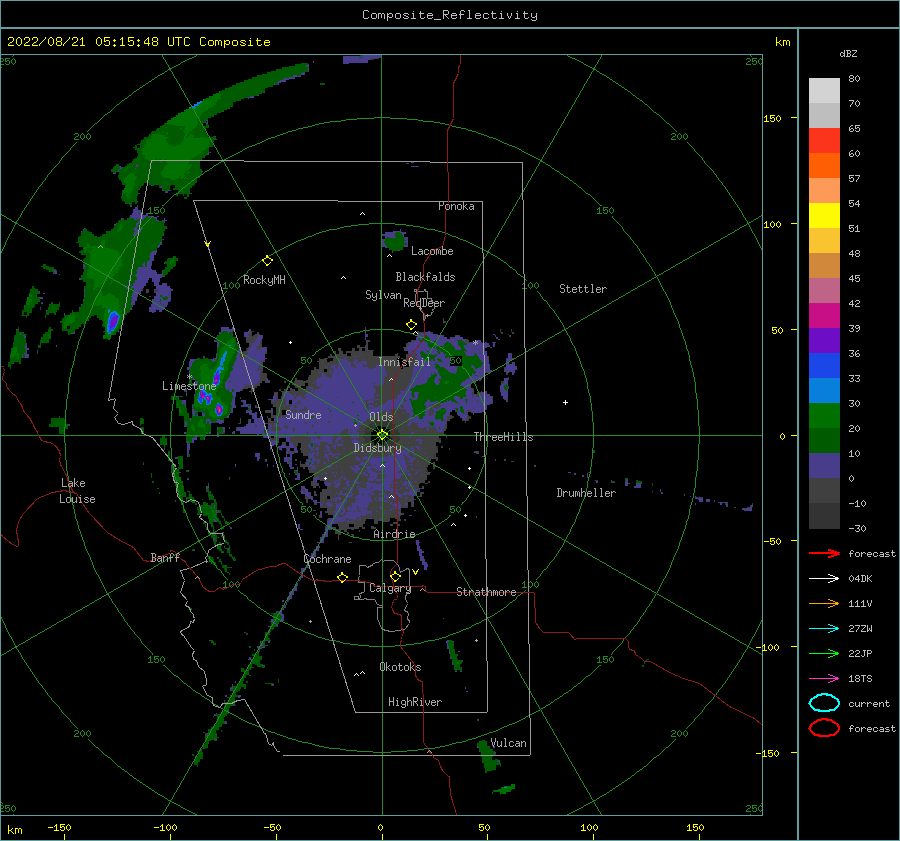Click the ThreeHills town label
This screenshot has height=841, width=900.
(x=503, y=437)
